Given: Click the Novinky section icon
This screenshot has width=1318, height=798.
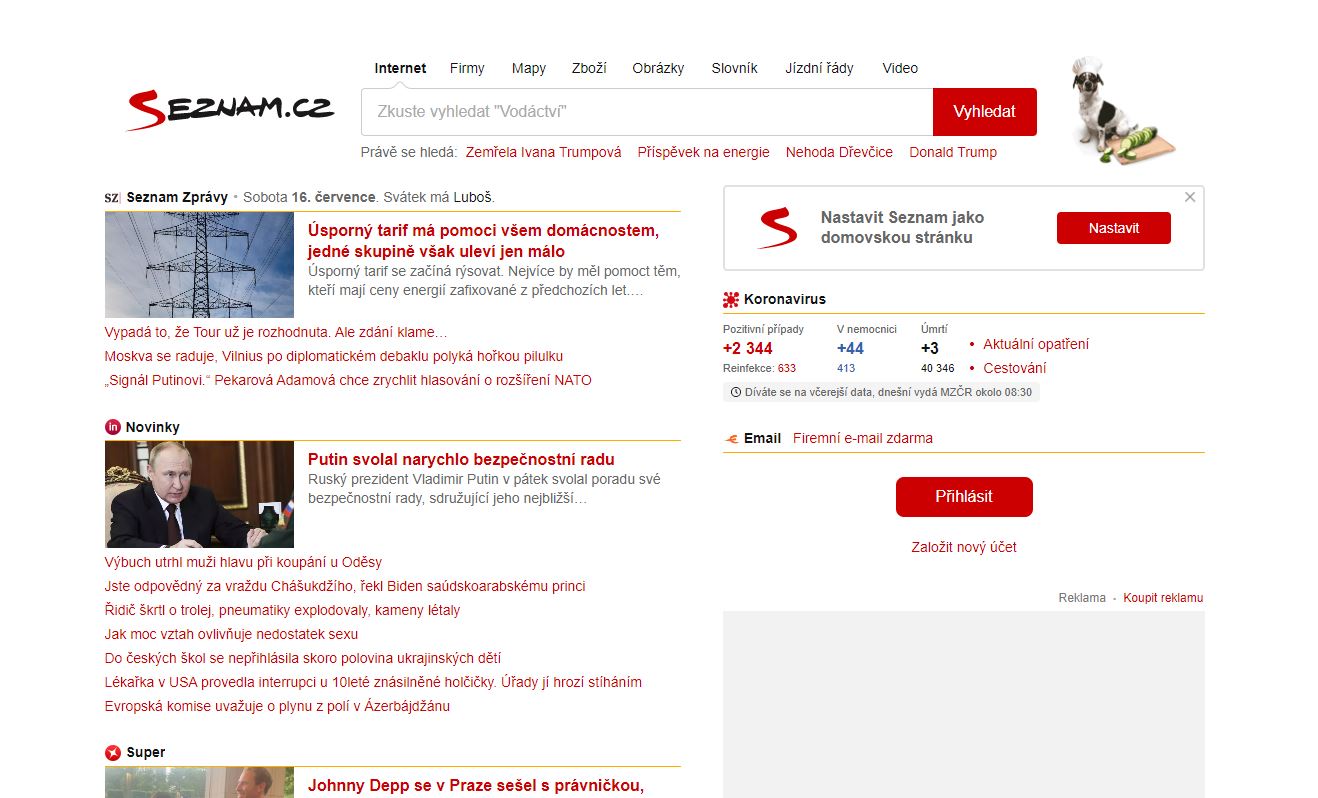Looking at the screenshot, I should click(112, 427).
